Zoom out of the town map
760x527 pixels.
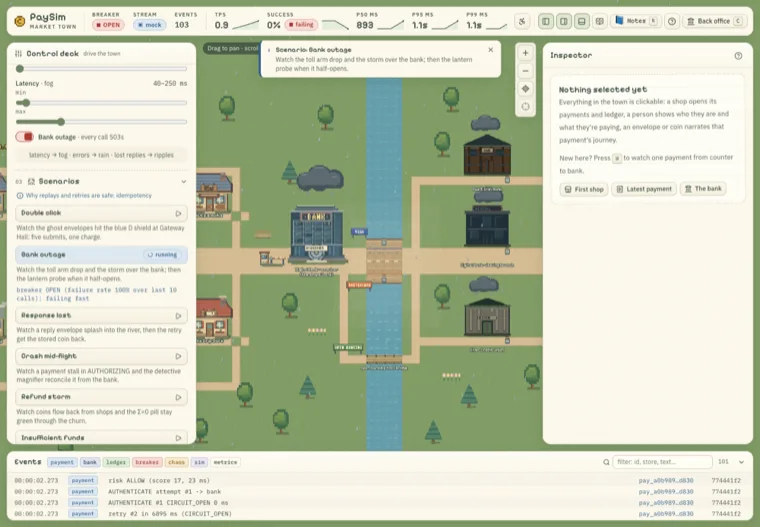[525, 71]
